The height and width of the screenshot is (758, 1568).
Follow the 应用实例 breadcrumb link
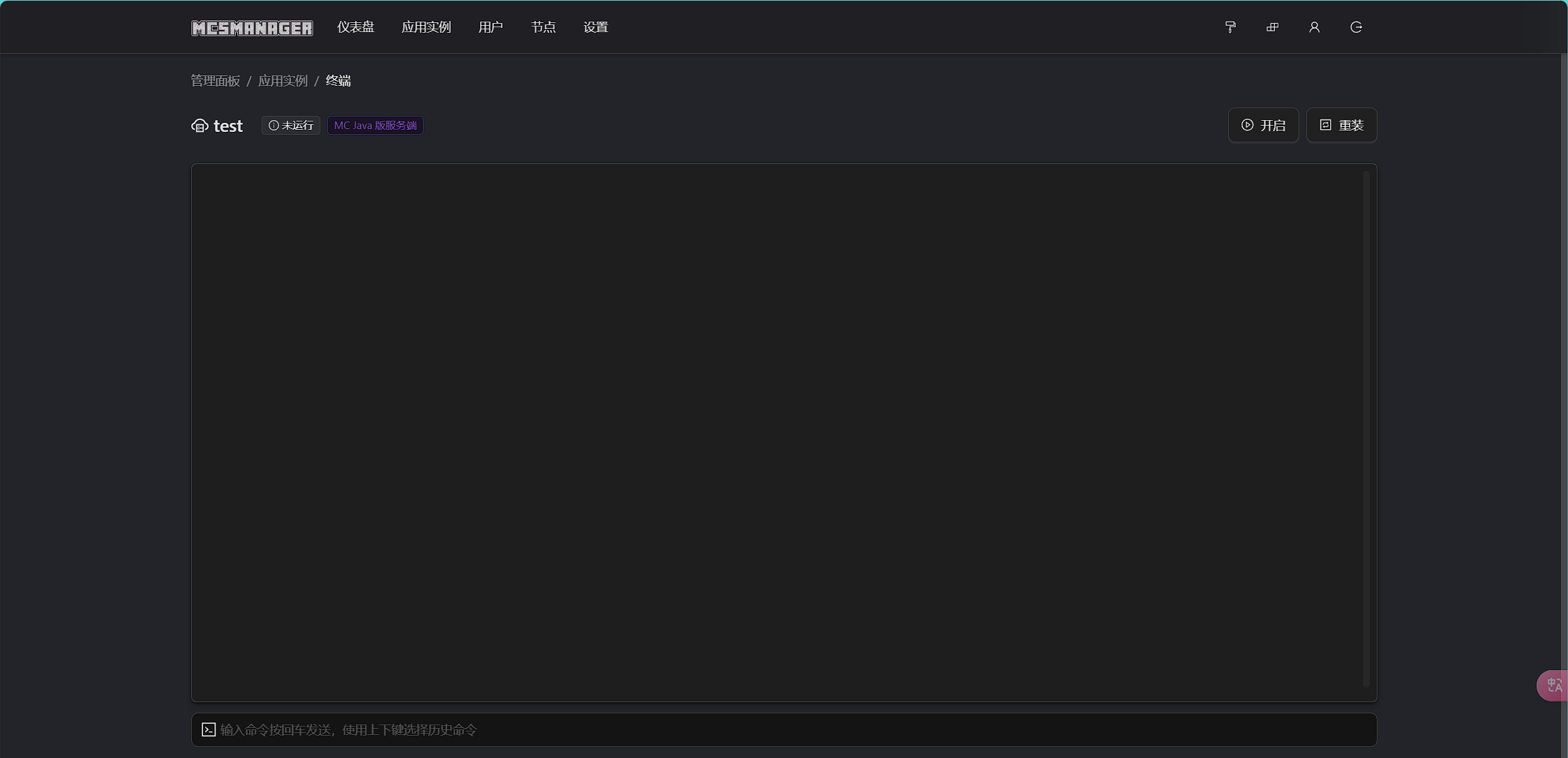coord(283,81)
